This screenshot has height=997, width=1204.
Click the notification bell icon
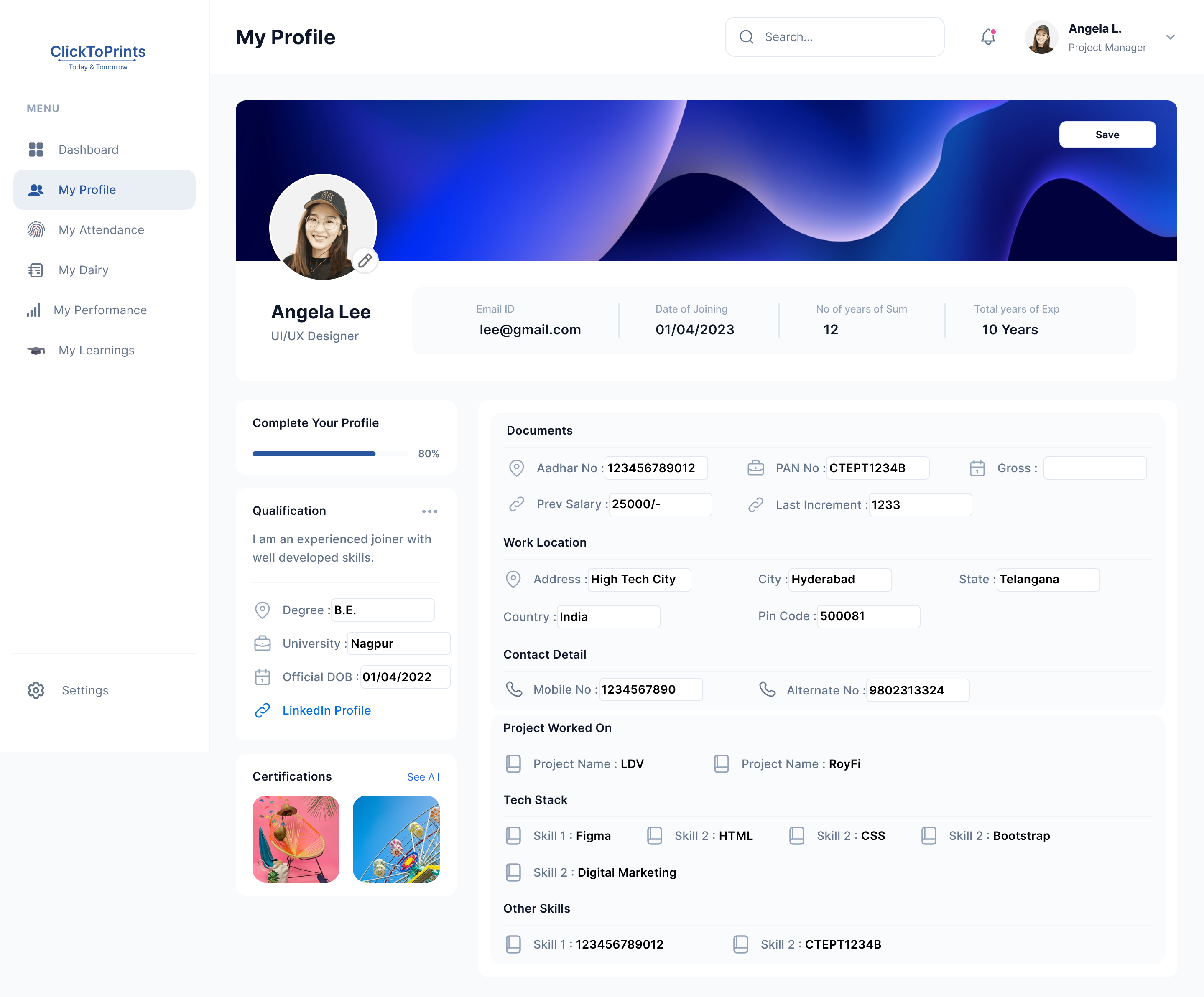click(x=988, y=37)
